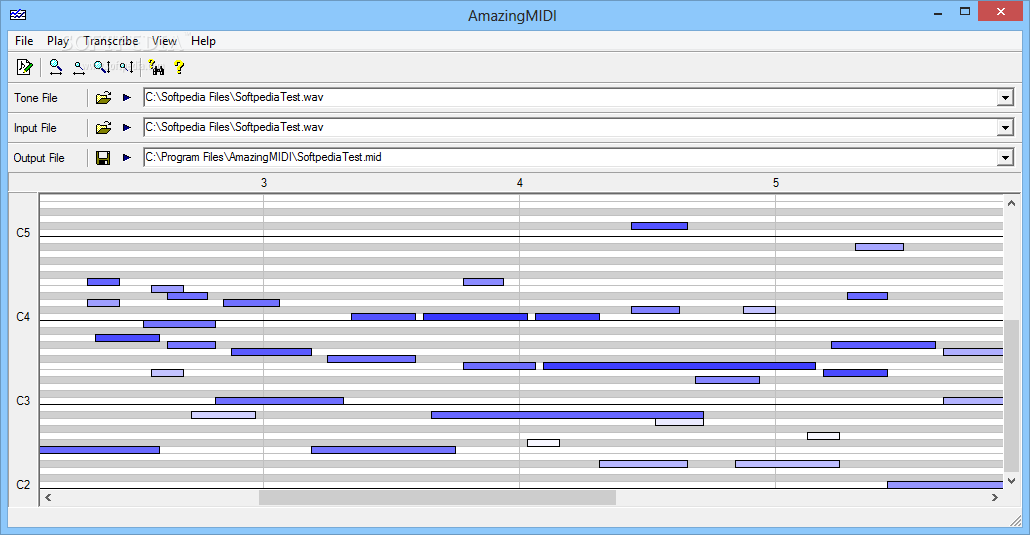Open the Help menu
This screenshot has width=1030, height=535.
204,41
